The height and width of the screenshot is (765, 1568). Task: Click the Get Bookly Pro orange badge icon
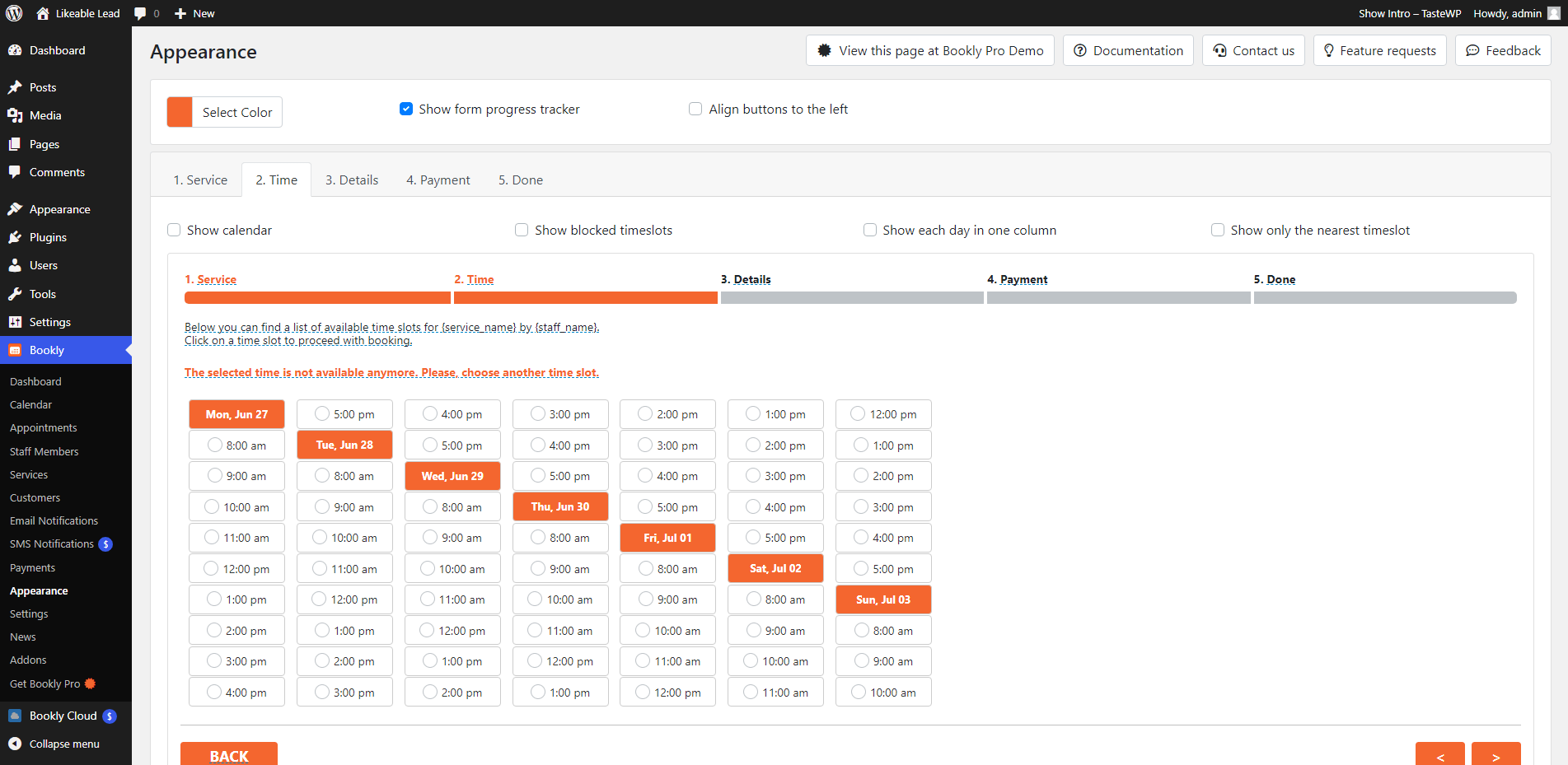[90, 683]
